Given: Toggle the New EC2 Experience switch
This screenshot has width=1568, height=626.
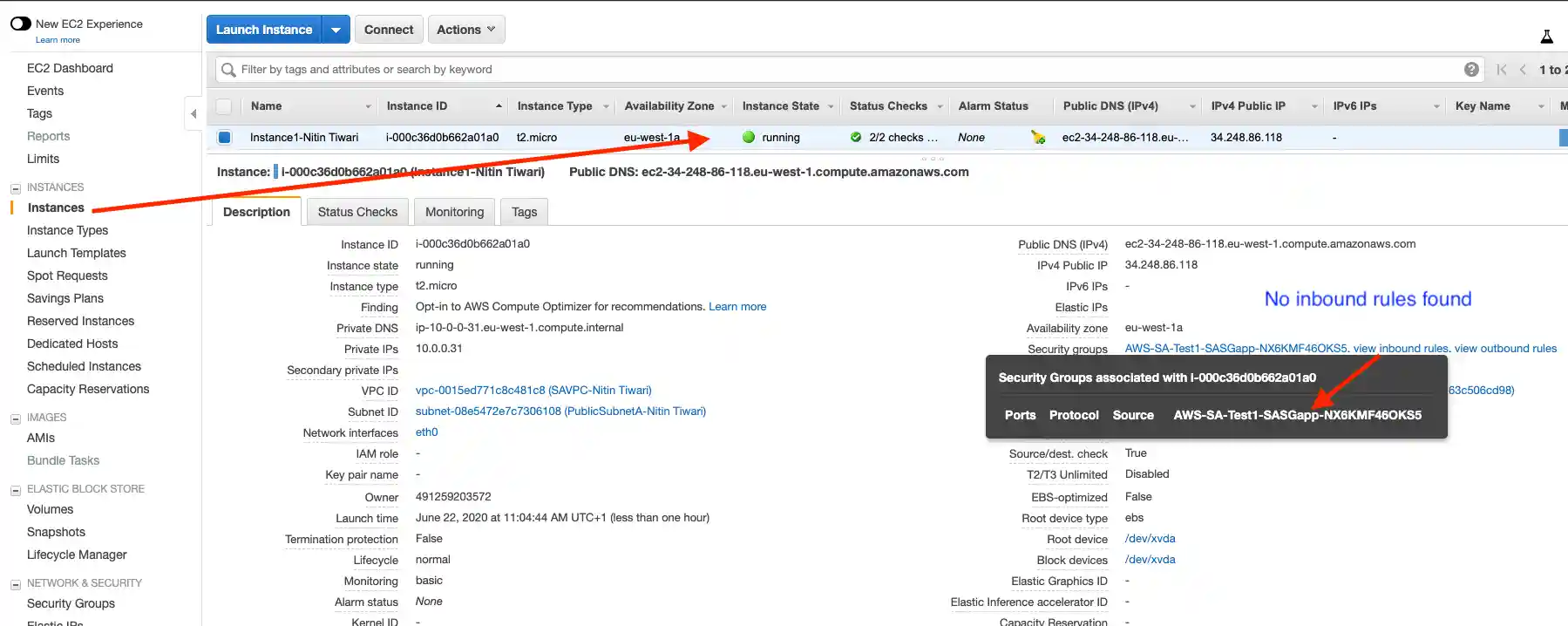Looking at the screenshot, I should (x=21, y=24).
